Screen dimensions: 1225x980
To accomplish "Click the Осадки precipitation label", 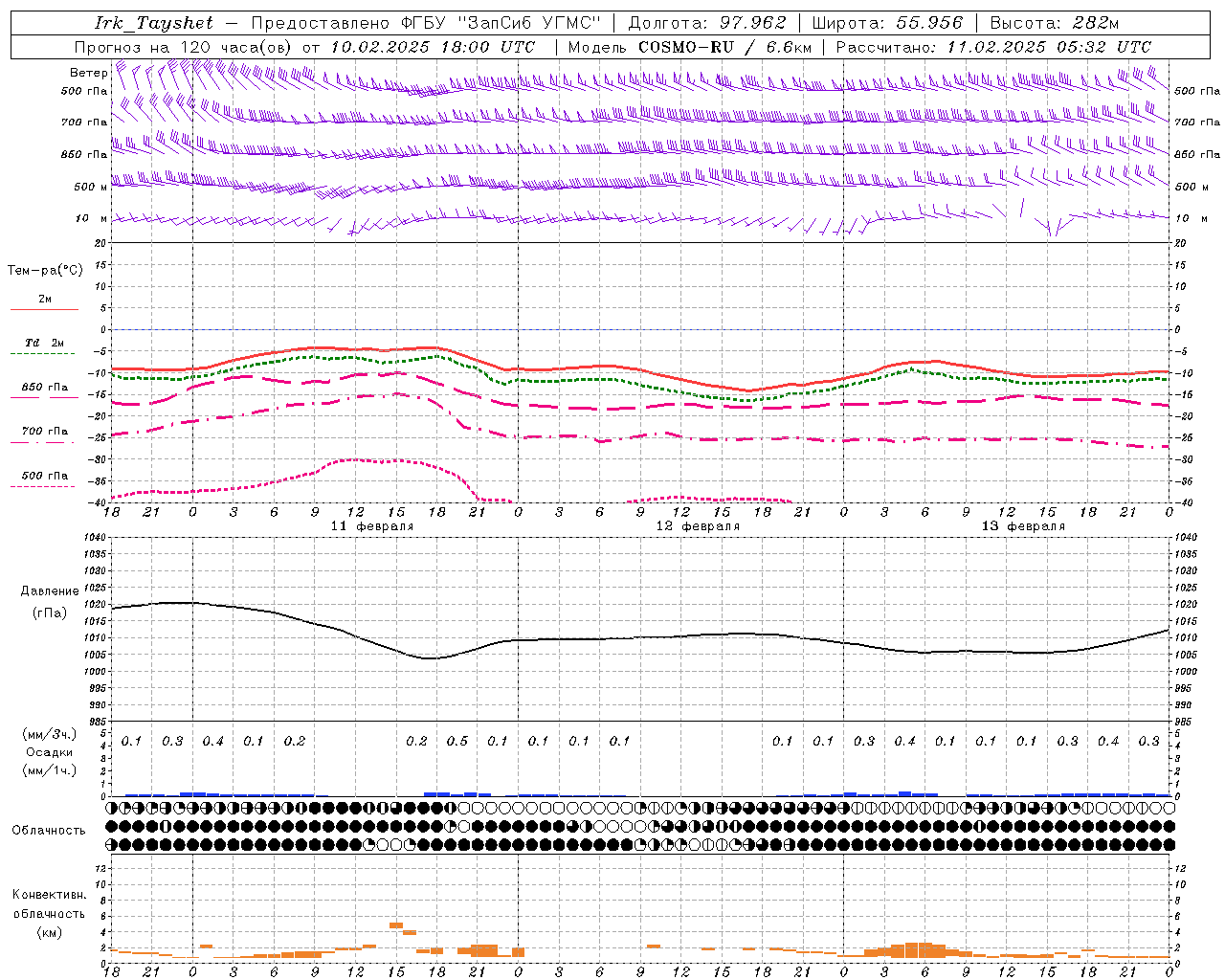I will [50, 752].
